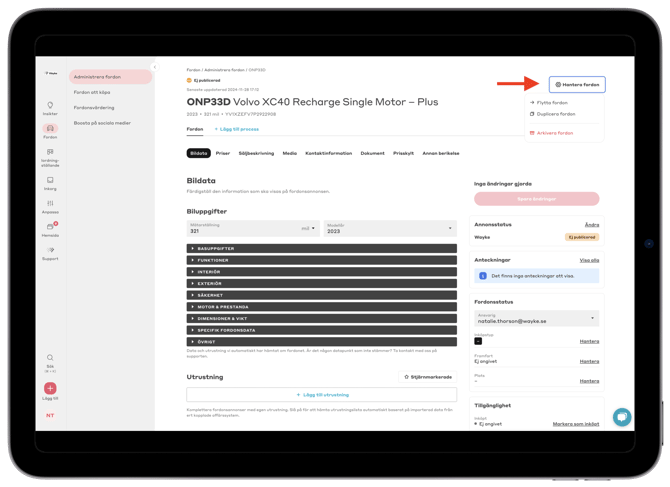The width and height of the screenshot is (670, 487).
Task: Click the red Lägg till plus icon
Action: (x=50, y=388)
